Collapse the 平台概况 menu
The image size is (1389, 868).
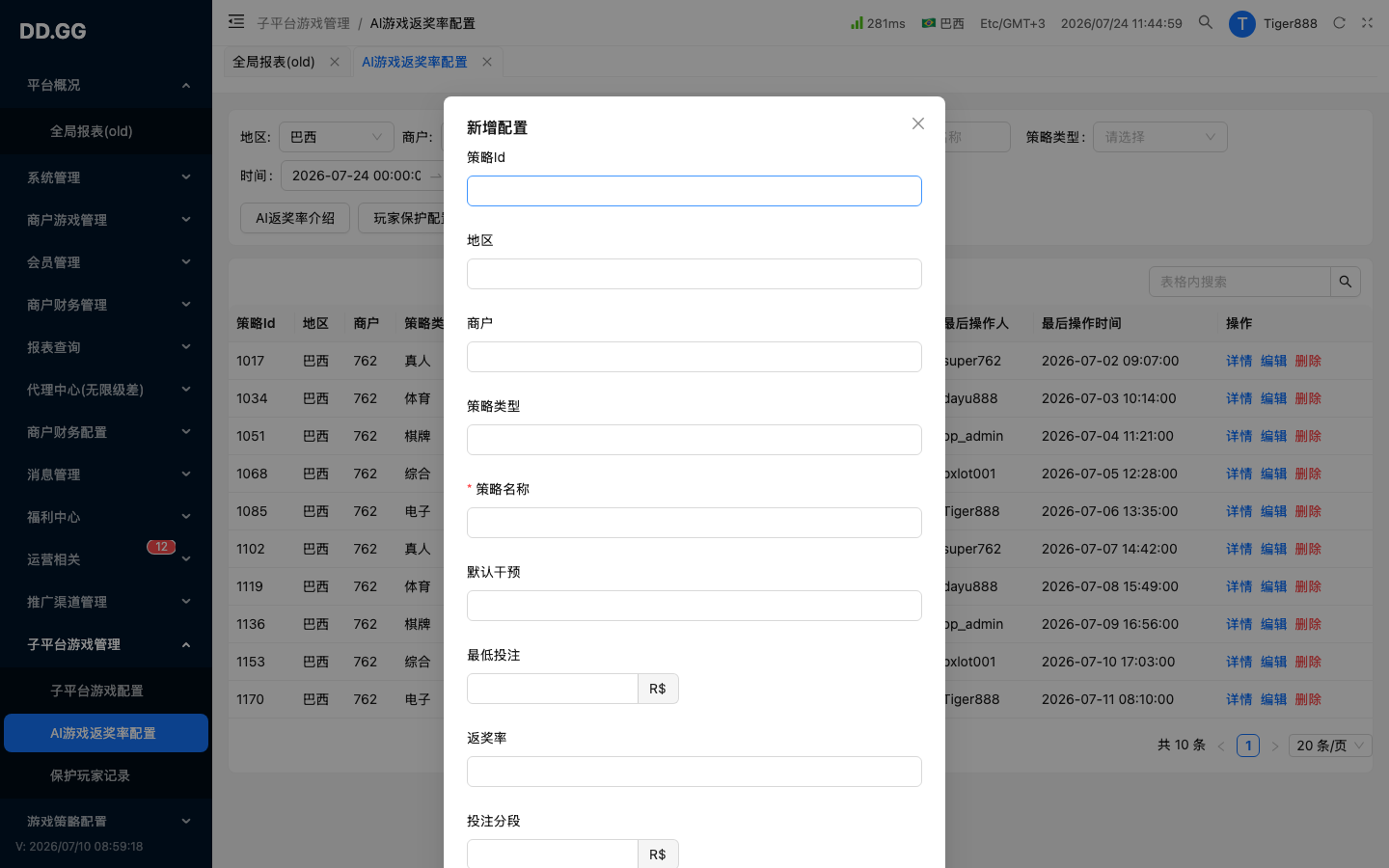[x=106, y=85]
